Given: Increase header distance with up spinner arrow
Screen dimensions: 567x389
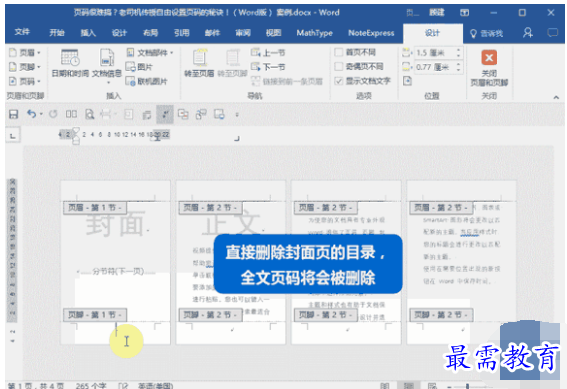Looking at the screenshot, I should point(459,50).
